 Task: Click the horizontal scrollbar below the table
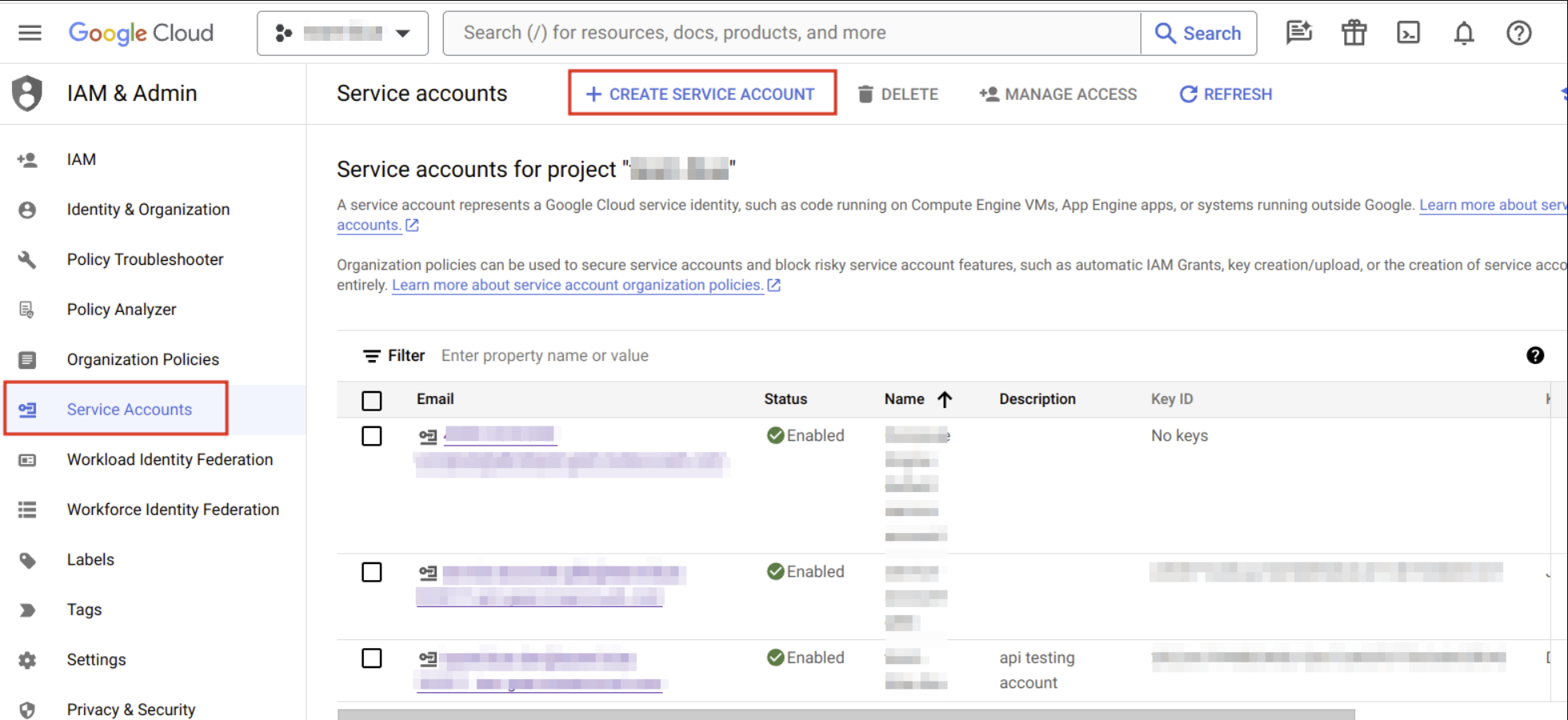[845, 714]
